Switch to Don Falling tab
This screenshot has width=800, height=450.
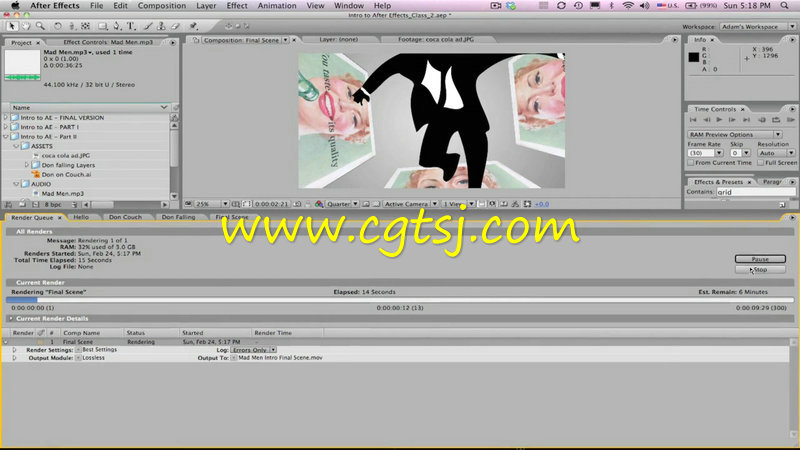[x=178, y=217]
